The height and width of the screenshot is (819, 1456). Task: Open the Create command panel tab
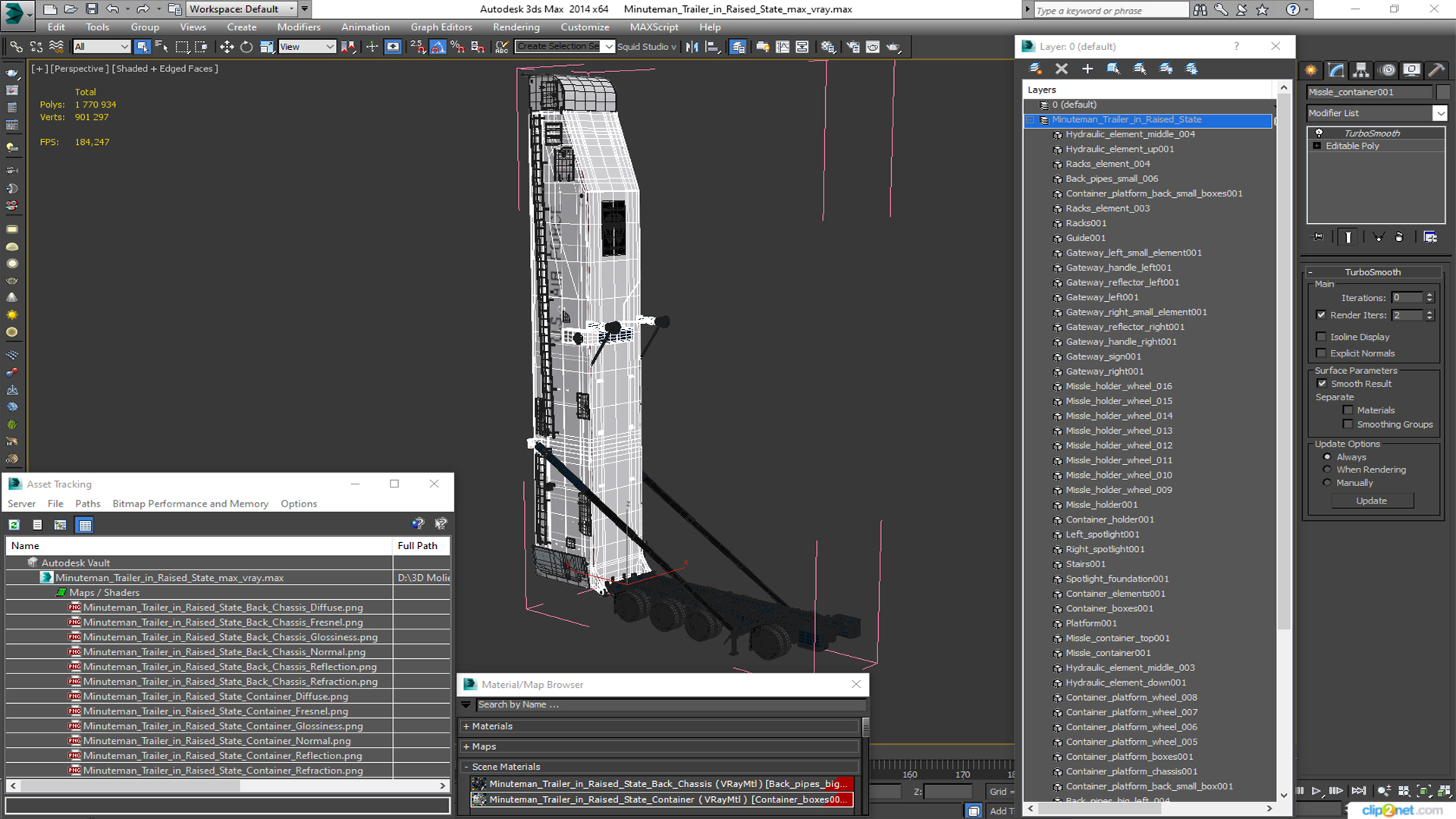(x=1311, y=70)
